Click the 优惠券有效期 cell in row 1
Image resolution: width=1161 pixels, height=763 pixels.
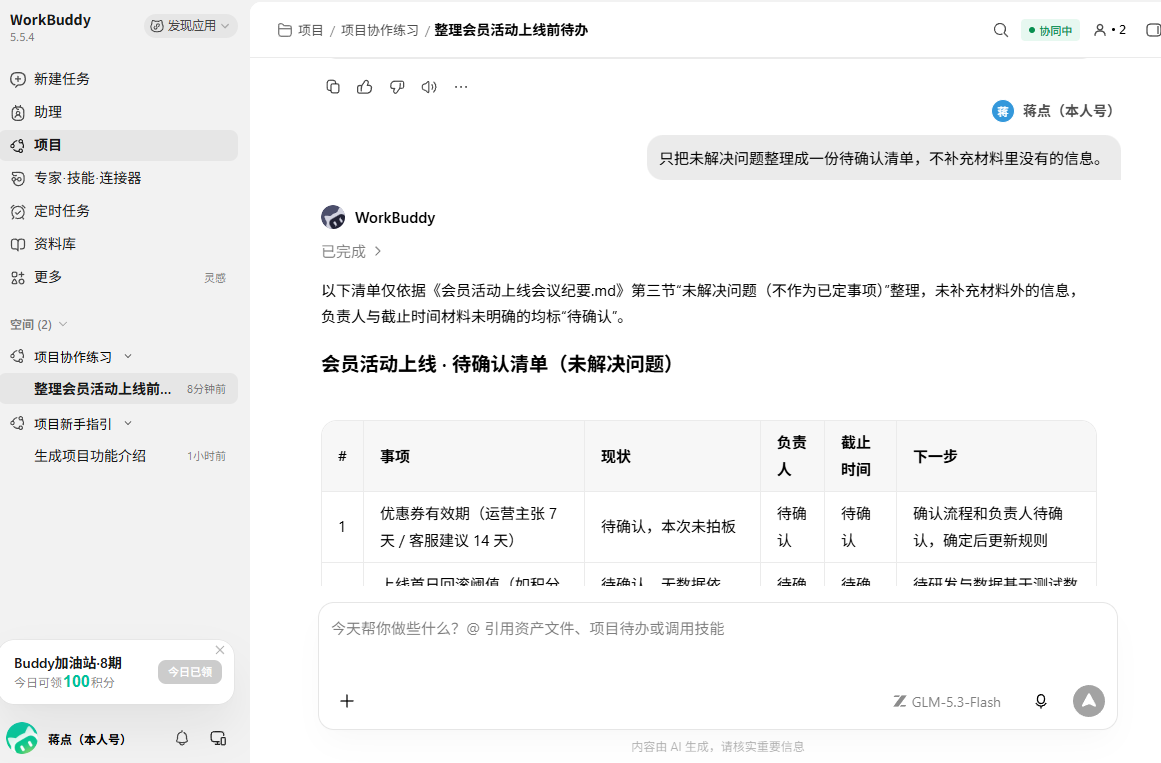474,527
